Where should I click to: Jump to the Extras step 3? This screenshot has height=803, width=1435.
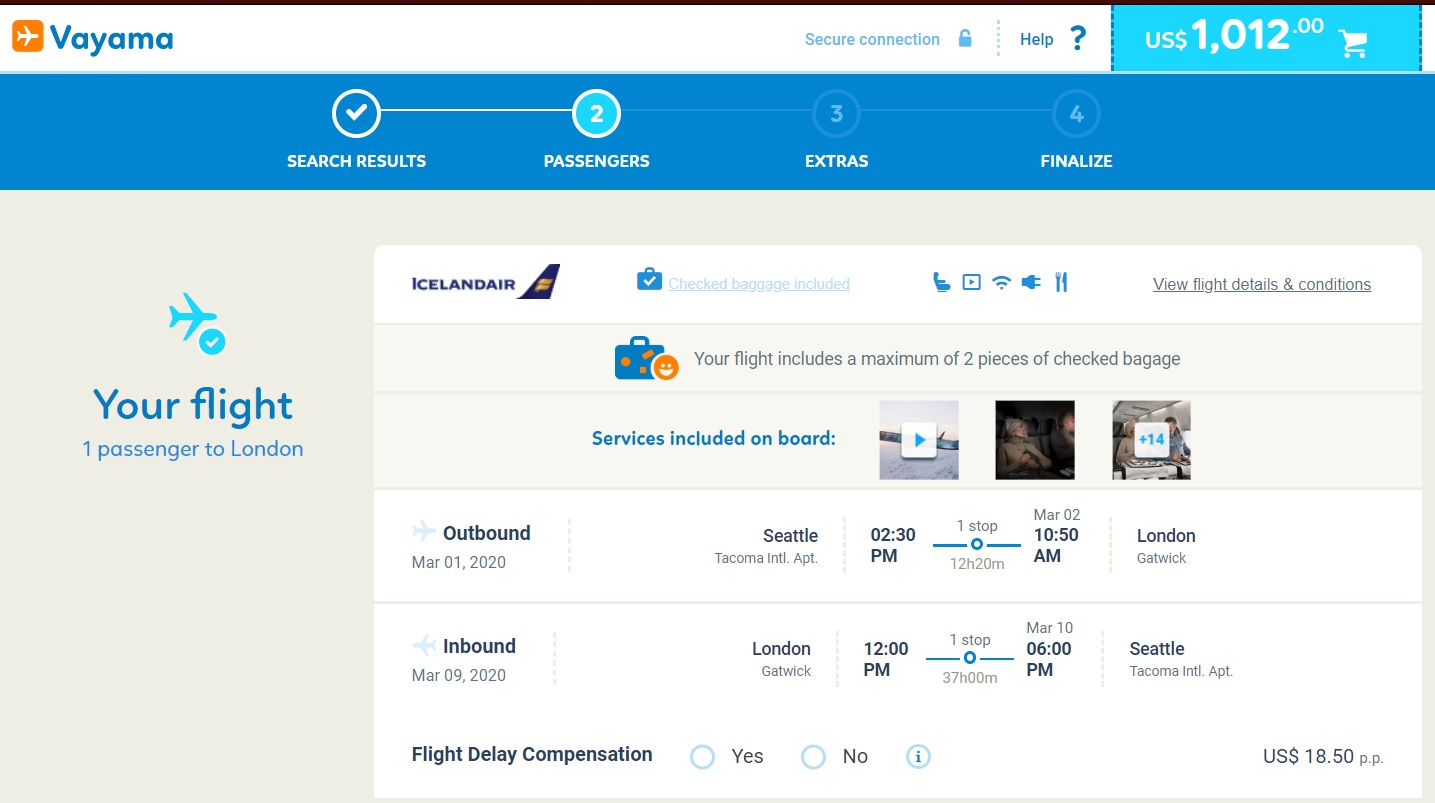click(836, 115)
